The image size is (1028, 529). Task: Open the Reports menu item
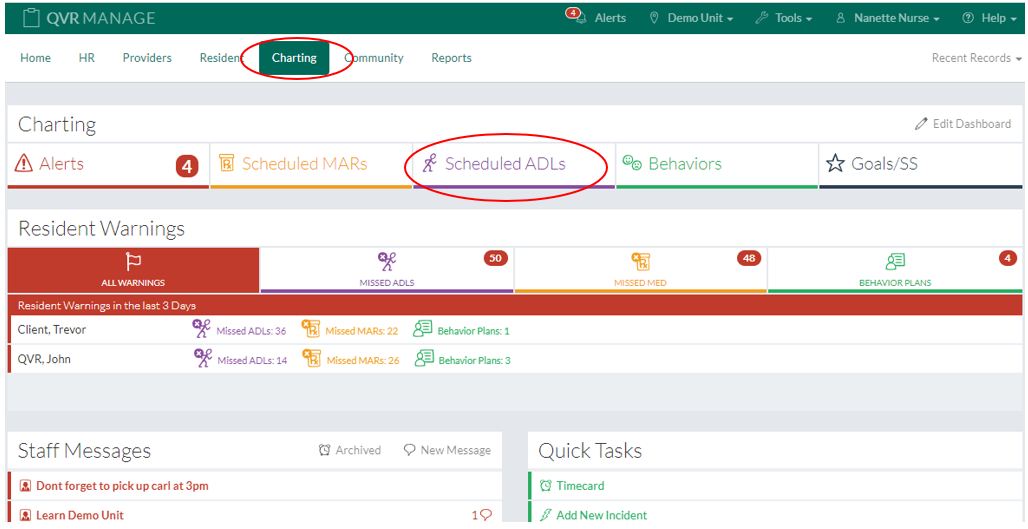coord(451,58)
